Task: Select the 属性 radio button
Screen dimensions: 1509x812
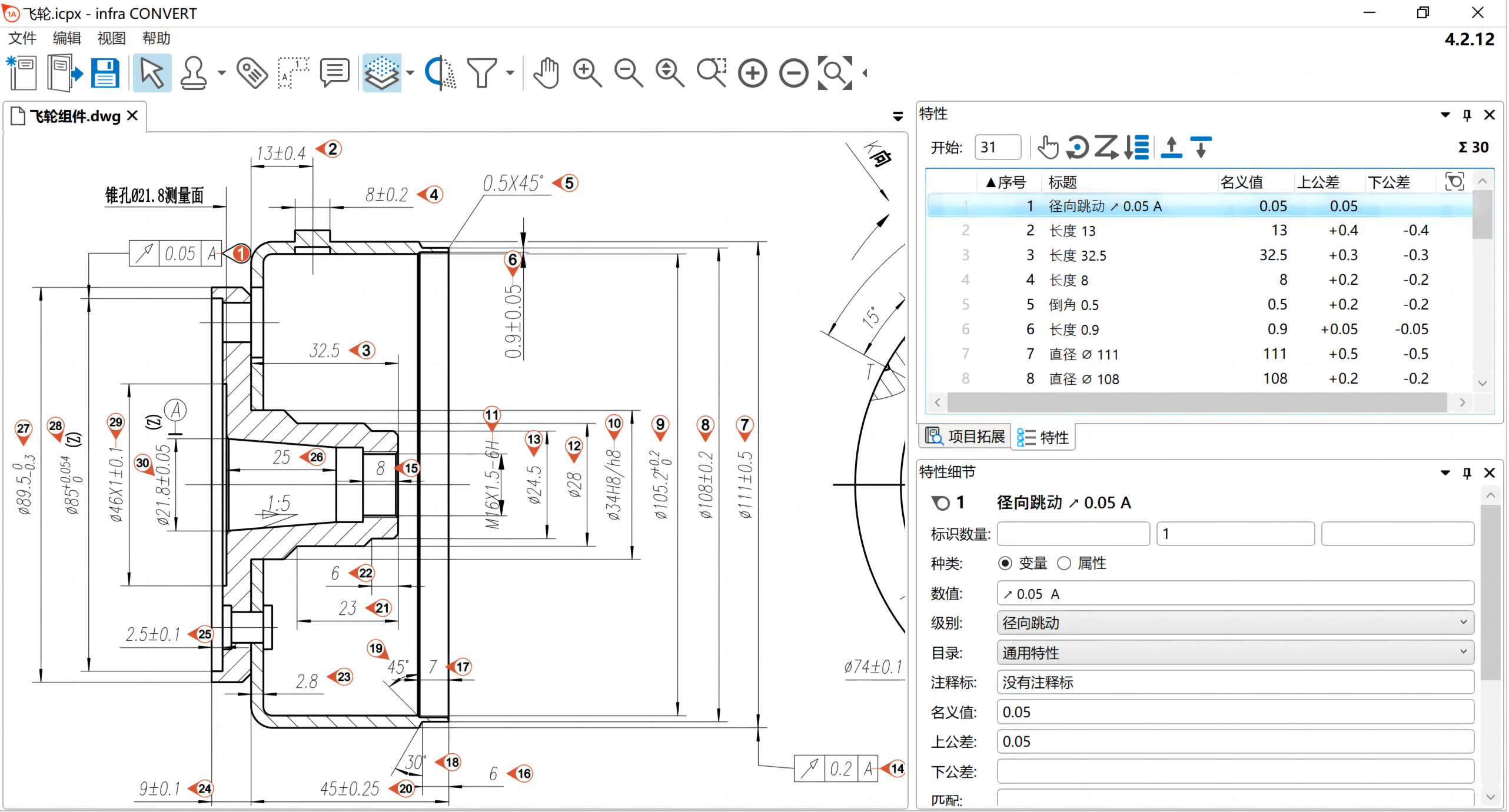Action: click(x=1064, y=564)
